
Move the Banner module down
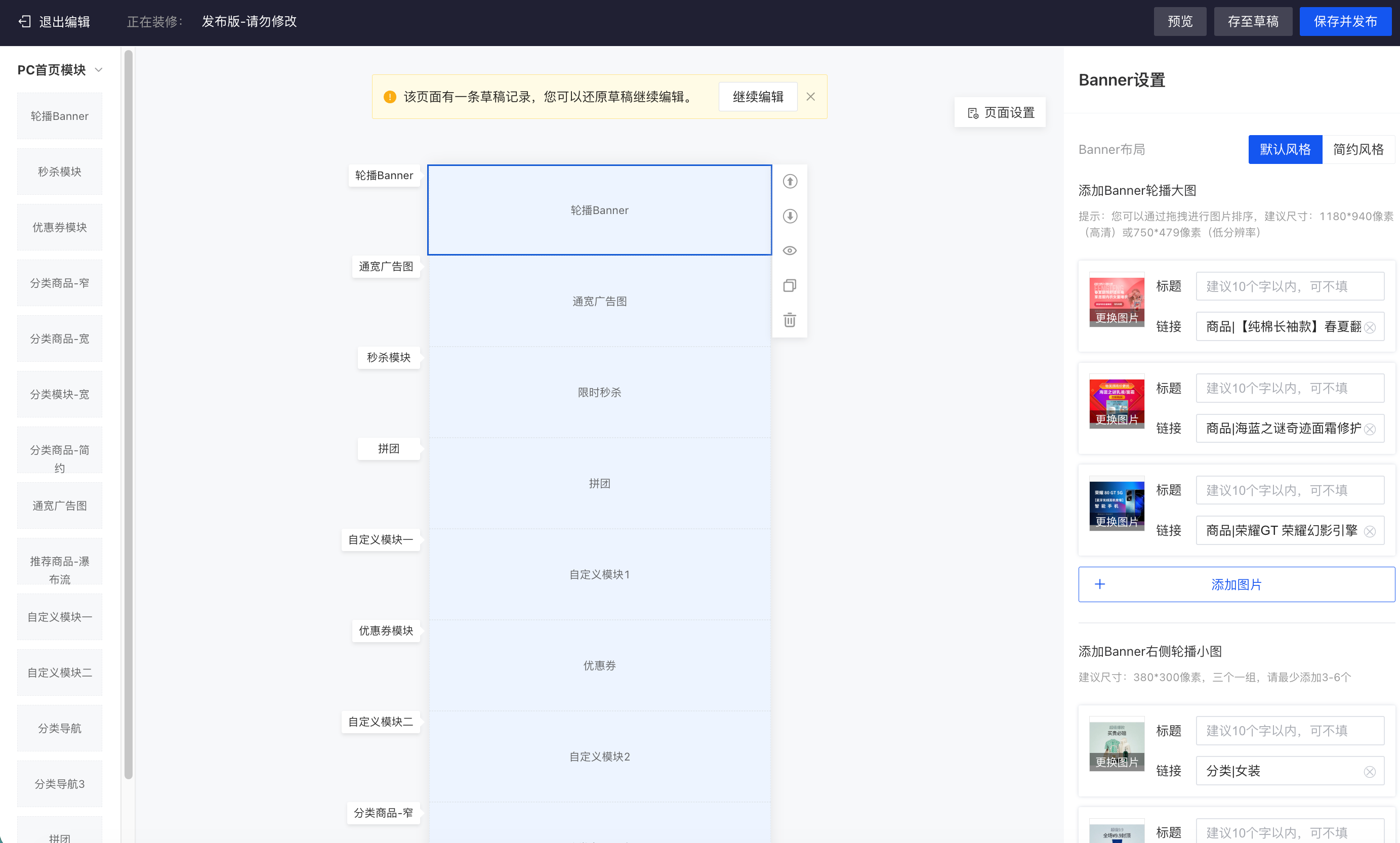coord(790,216)
